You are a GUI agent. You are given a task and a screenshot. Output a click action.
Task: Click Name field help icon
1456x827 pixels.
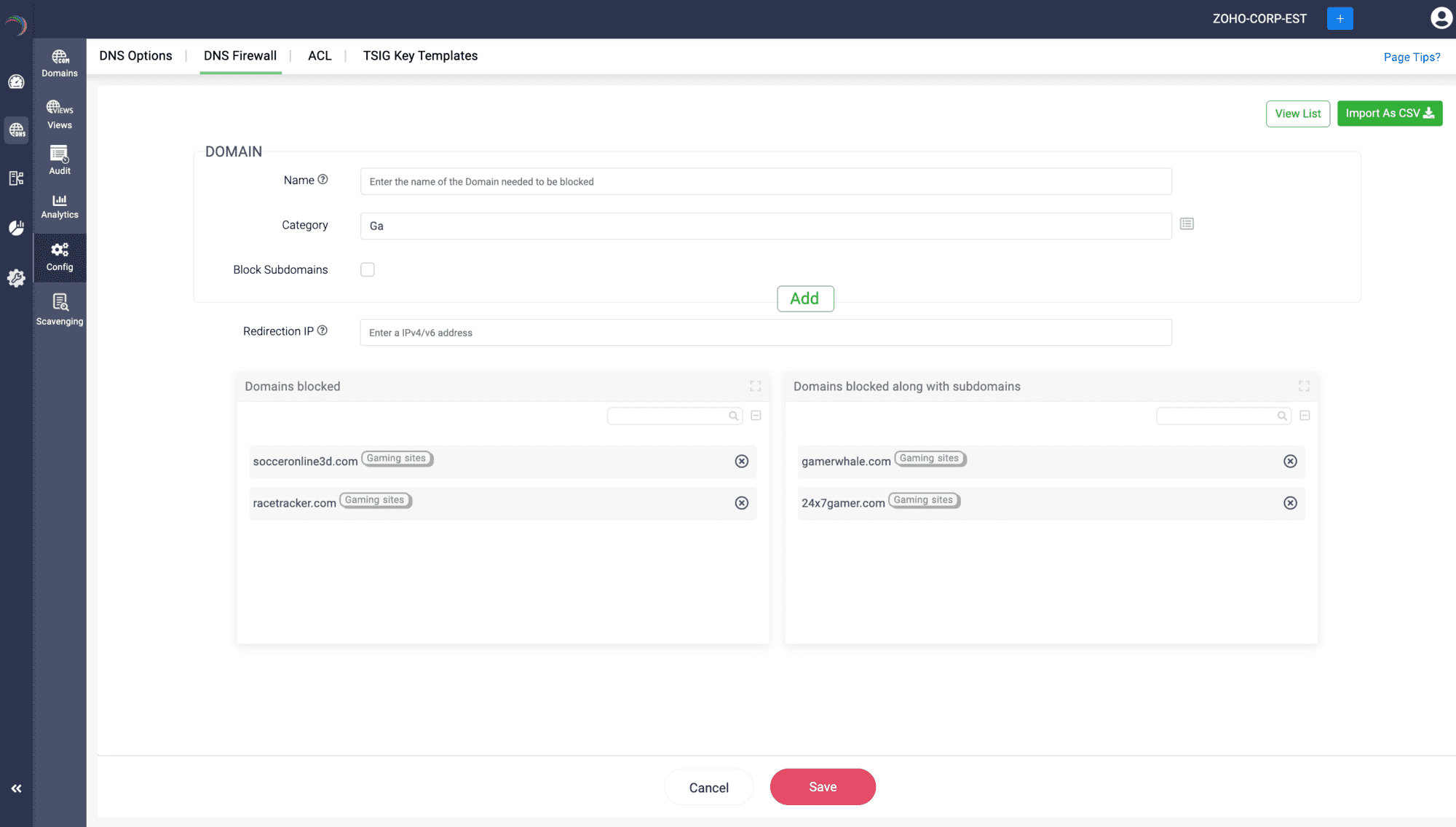(x=323, y=180)
